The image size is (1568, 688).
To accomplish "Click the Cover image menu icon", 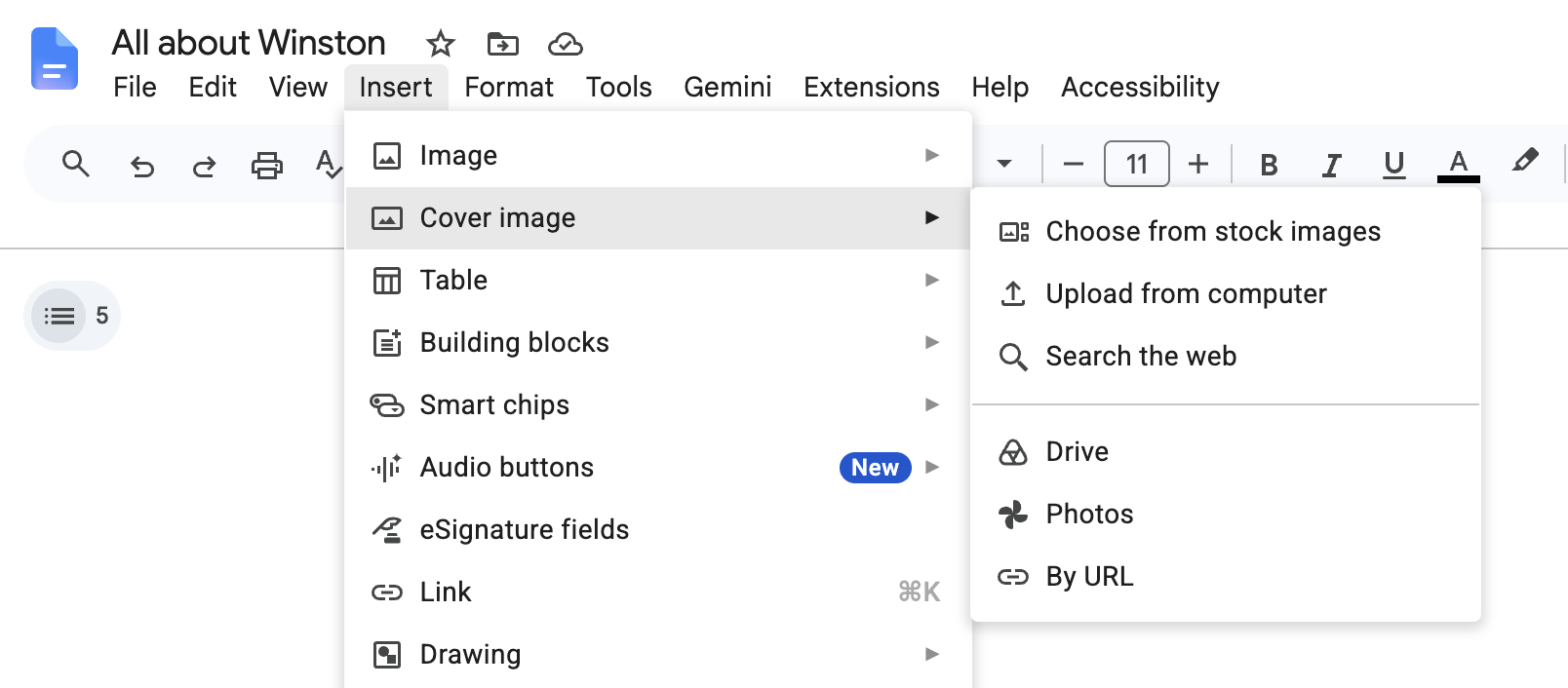I will [x=387, y=218].
